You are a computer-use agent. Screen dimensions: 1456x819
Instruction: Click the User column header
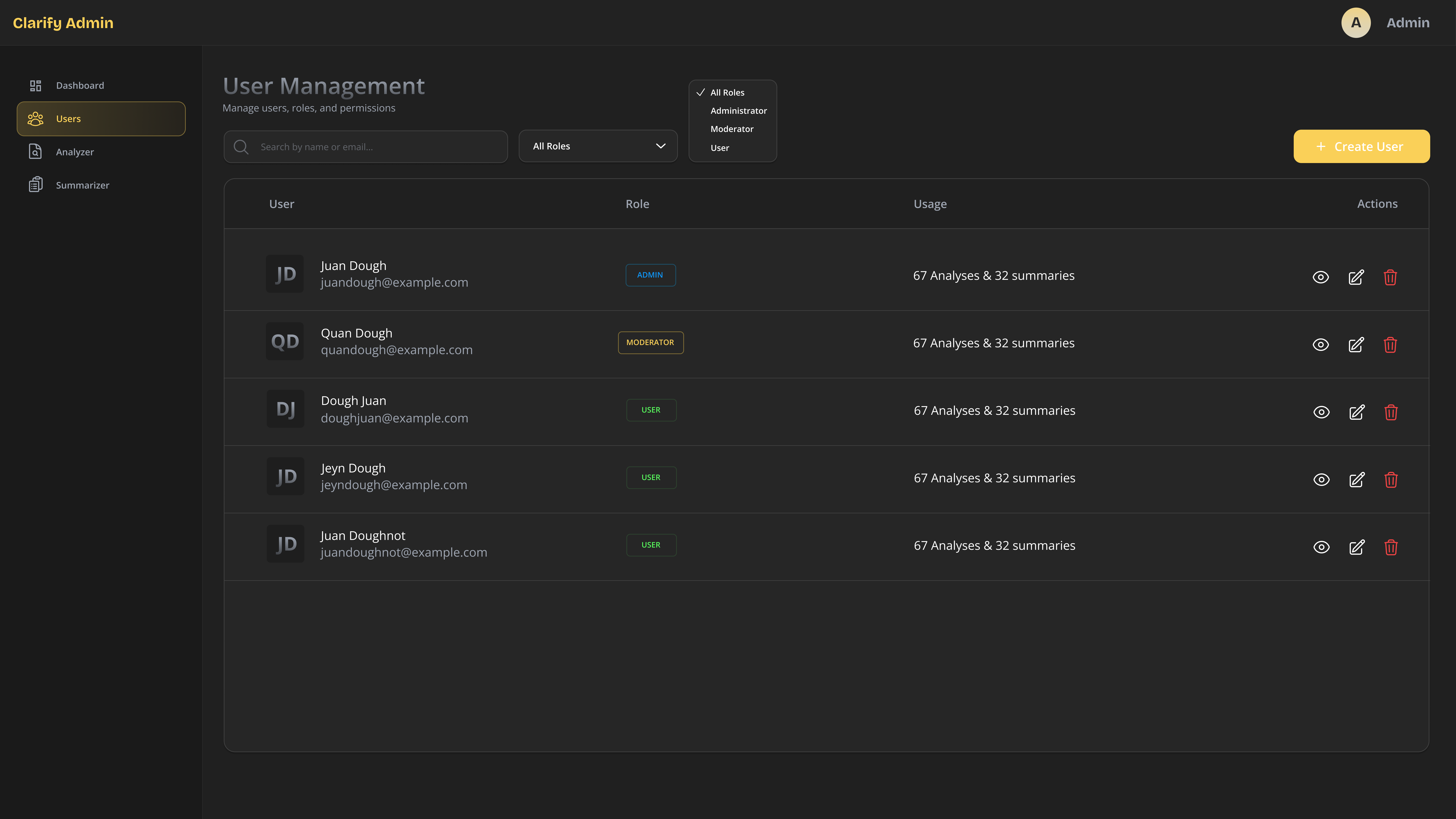(282, 204)
